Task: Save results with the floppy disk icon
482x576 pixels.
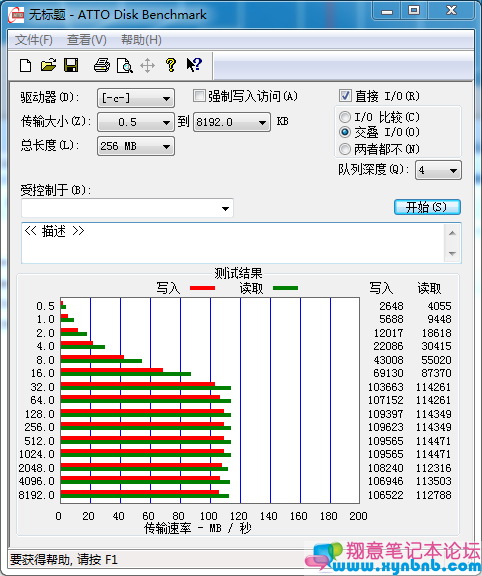Action: tap(71, 65)
